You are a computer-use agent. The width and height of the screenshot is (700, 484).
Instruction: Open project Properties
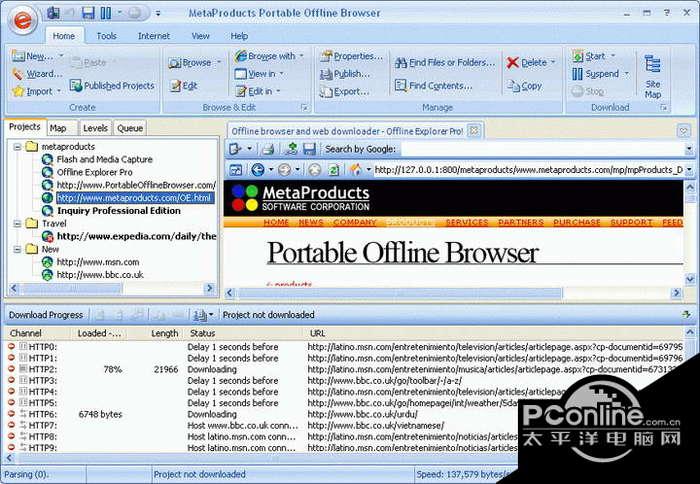point(352,56)
